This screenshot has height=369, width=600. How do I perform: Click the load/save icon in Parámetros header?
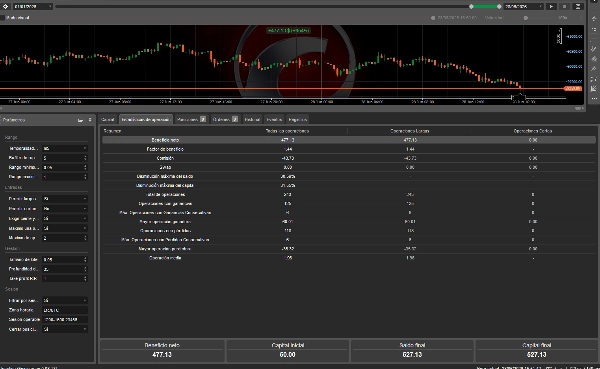coord(80,120)
